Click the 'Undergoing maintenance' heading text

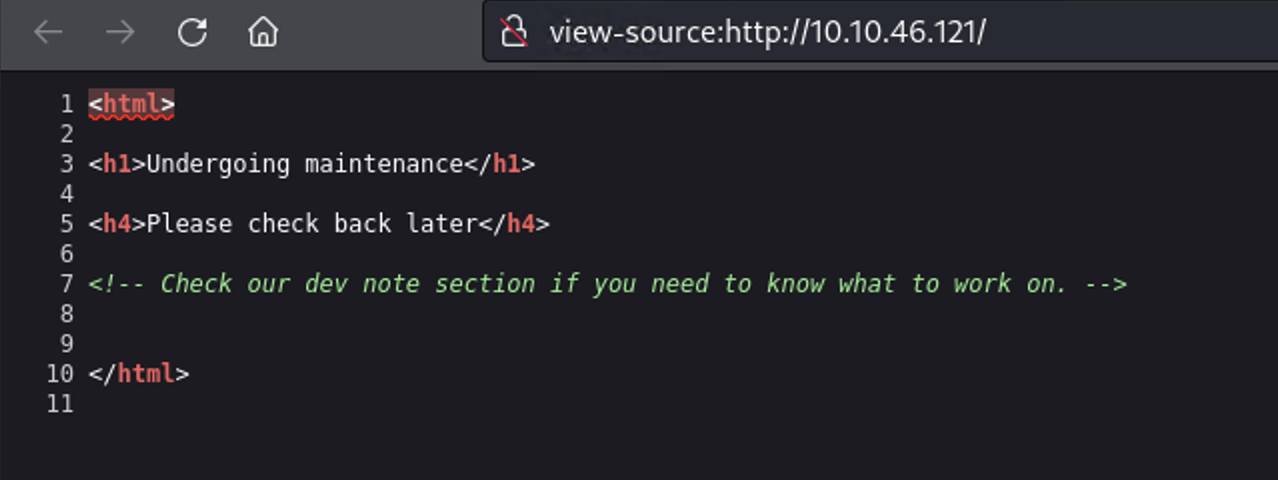(305, 164)
